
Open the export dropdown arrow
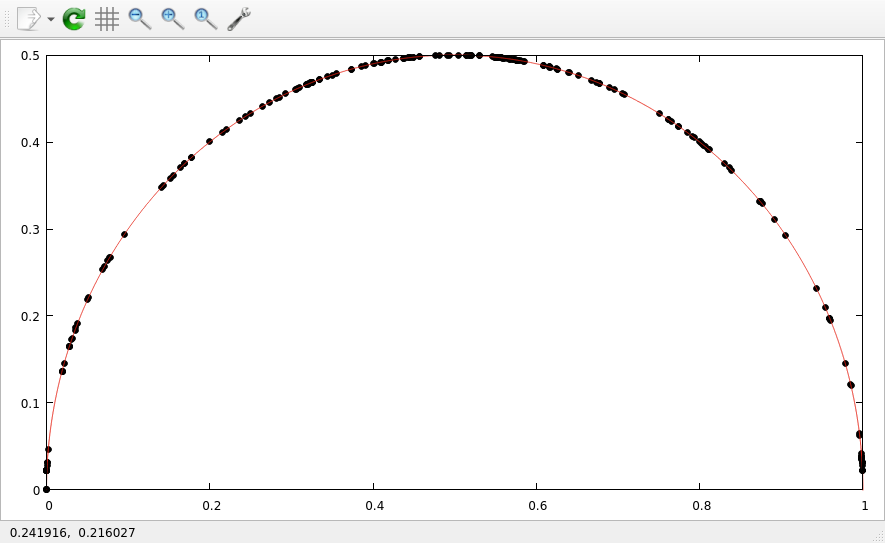(x=51, y=19)
